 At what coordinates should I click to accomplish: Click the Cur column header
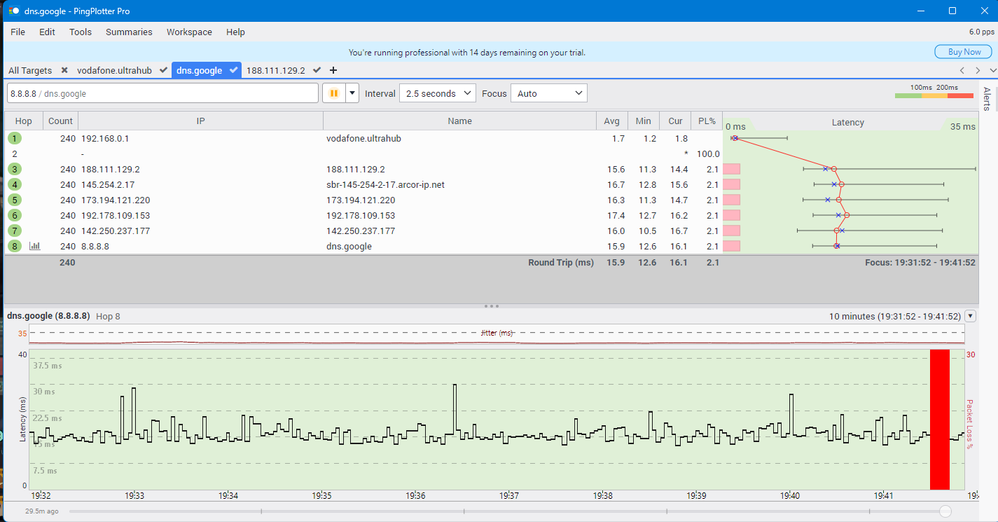pos(675,121)
